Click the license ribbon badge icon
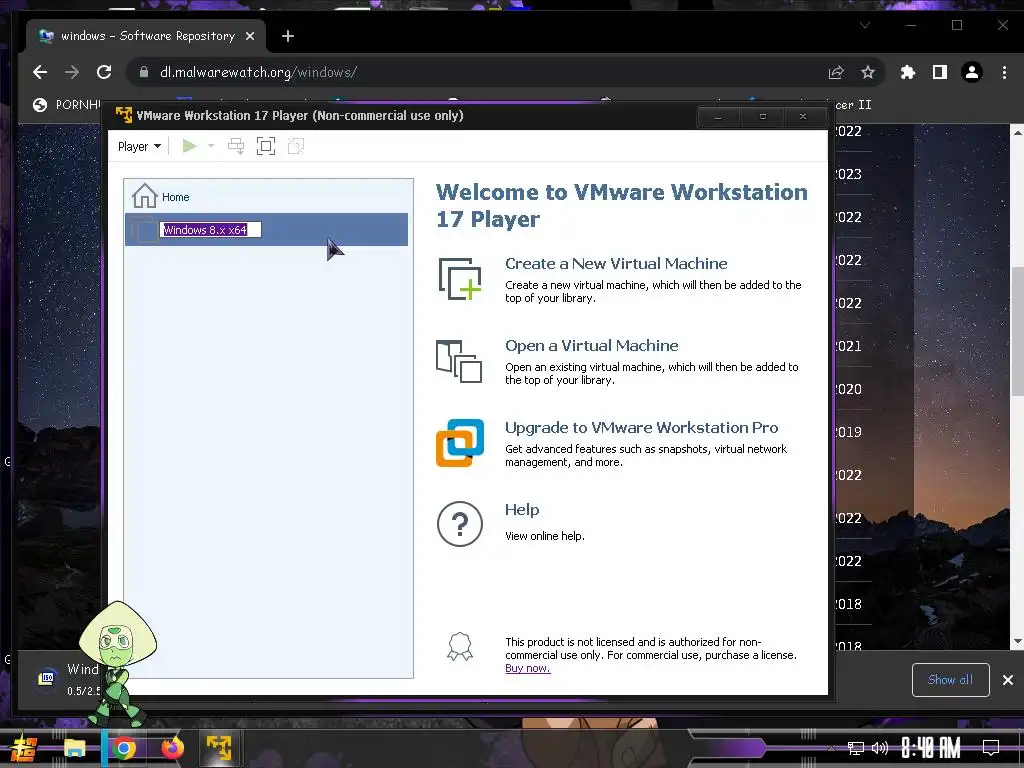This screenshot has height=768, width=1024. point(460,647)
